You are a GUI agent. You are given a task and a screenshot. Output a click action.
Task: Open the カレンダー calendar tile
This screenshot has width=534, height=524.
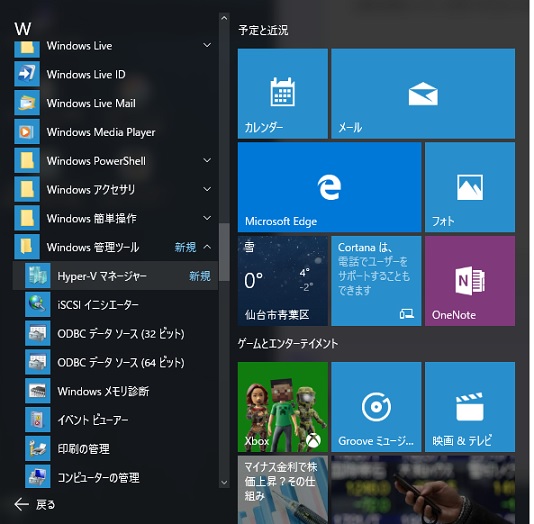283,93
